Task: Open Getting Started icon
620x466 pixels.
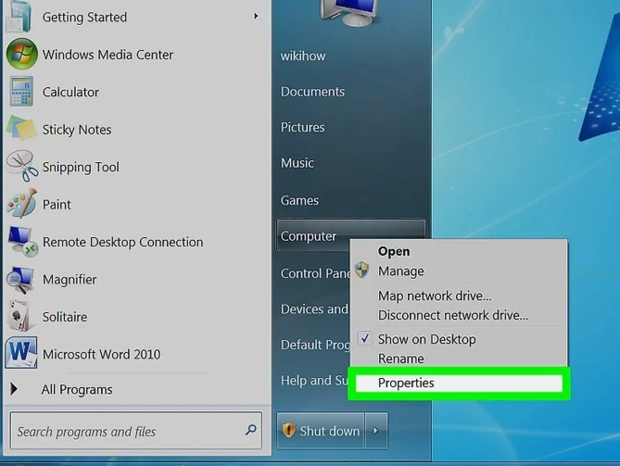Action: 19,16
